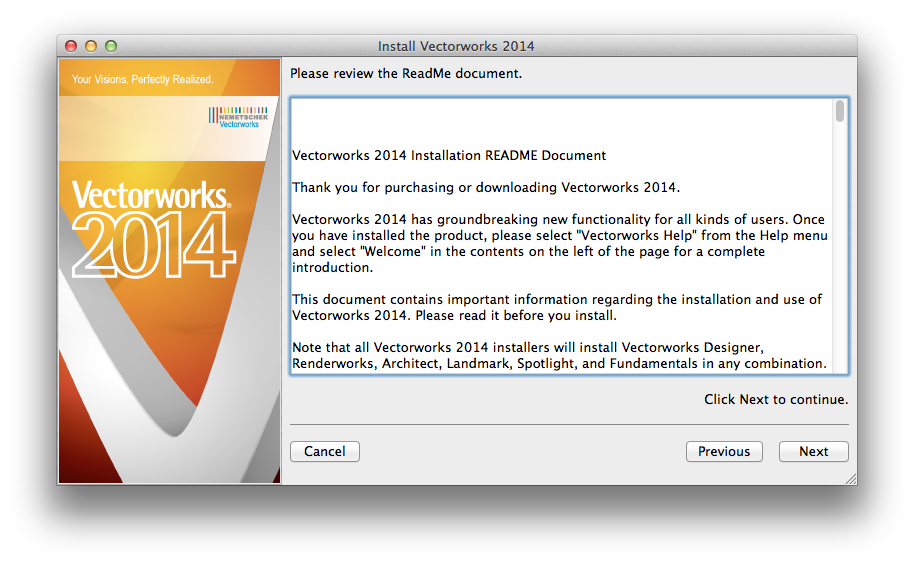Click the 'Please review the ReadMe document.' heading
Screen dimensions: 914x564
(405, 74)
